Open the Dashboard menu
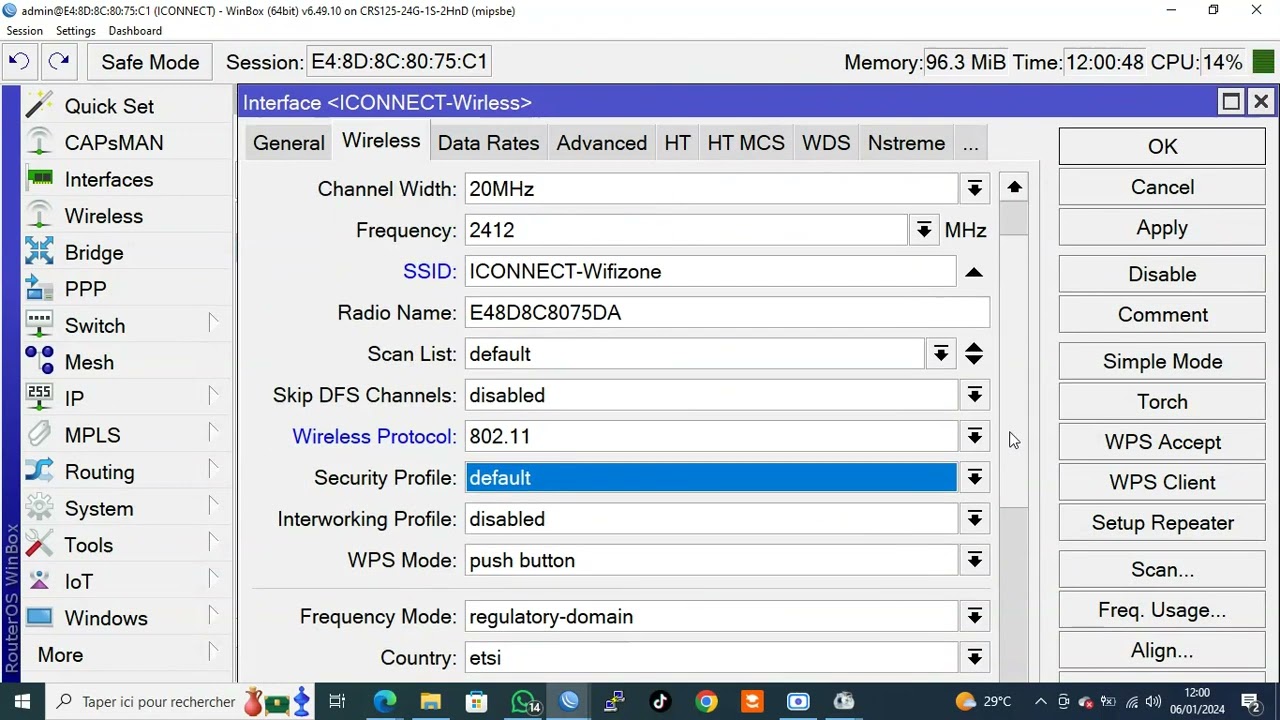1280x720 pixels. [x=135, y=31]
